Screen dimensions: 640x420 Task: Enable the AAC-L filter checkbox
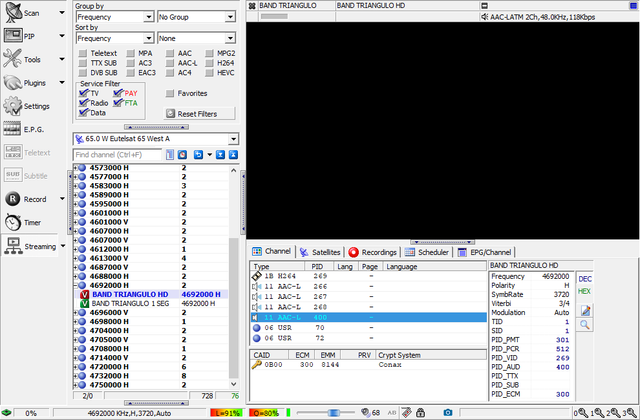[170, 63]
